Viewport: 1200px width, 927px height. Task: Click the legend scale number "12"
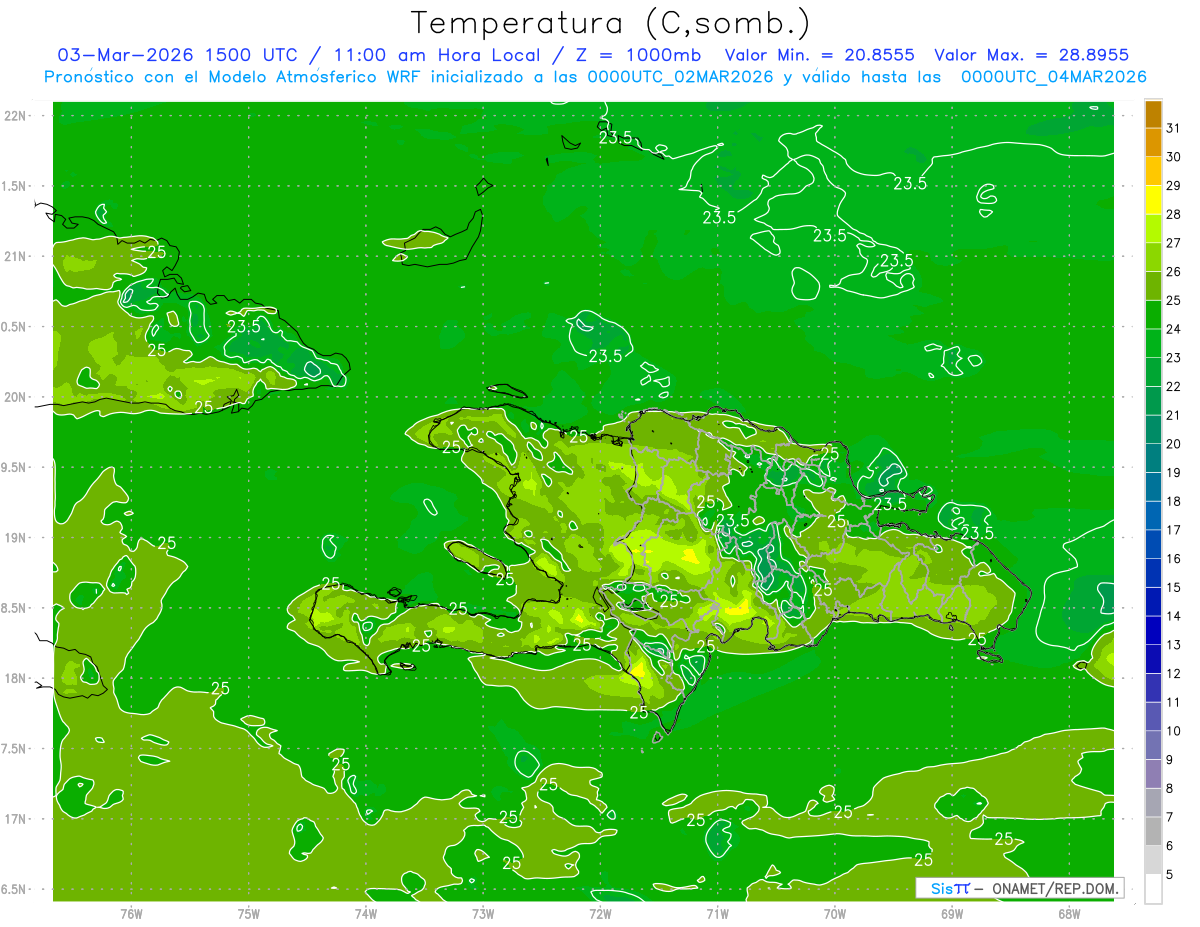coord(1173,673)
